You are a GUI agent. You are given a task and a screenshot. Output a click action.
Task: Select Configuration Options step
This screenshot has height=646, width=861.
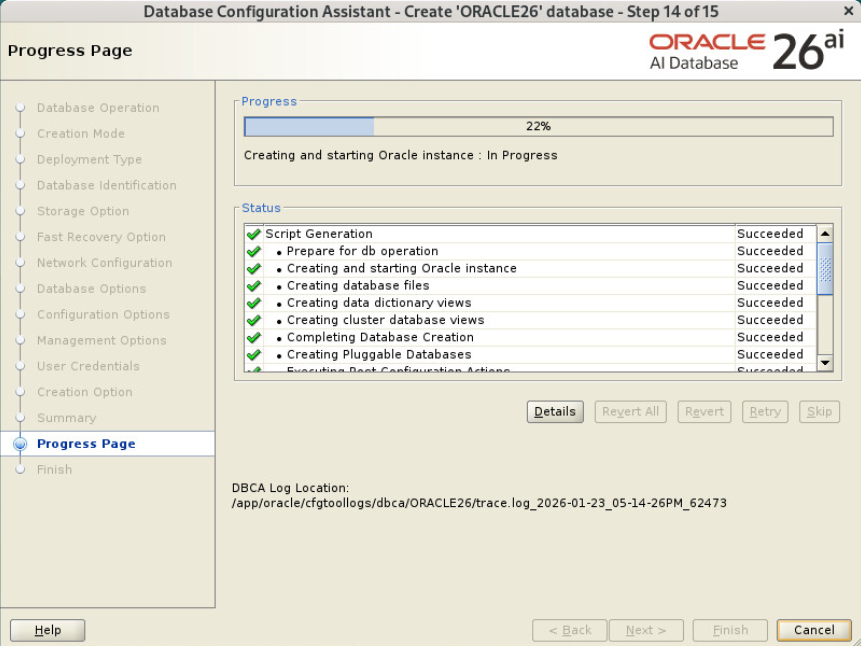point(103,314)
